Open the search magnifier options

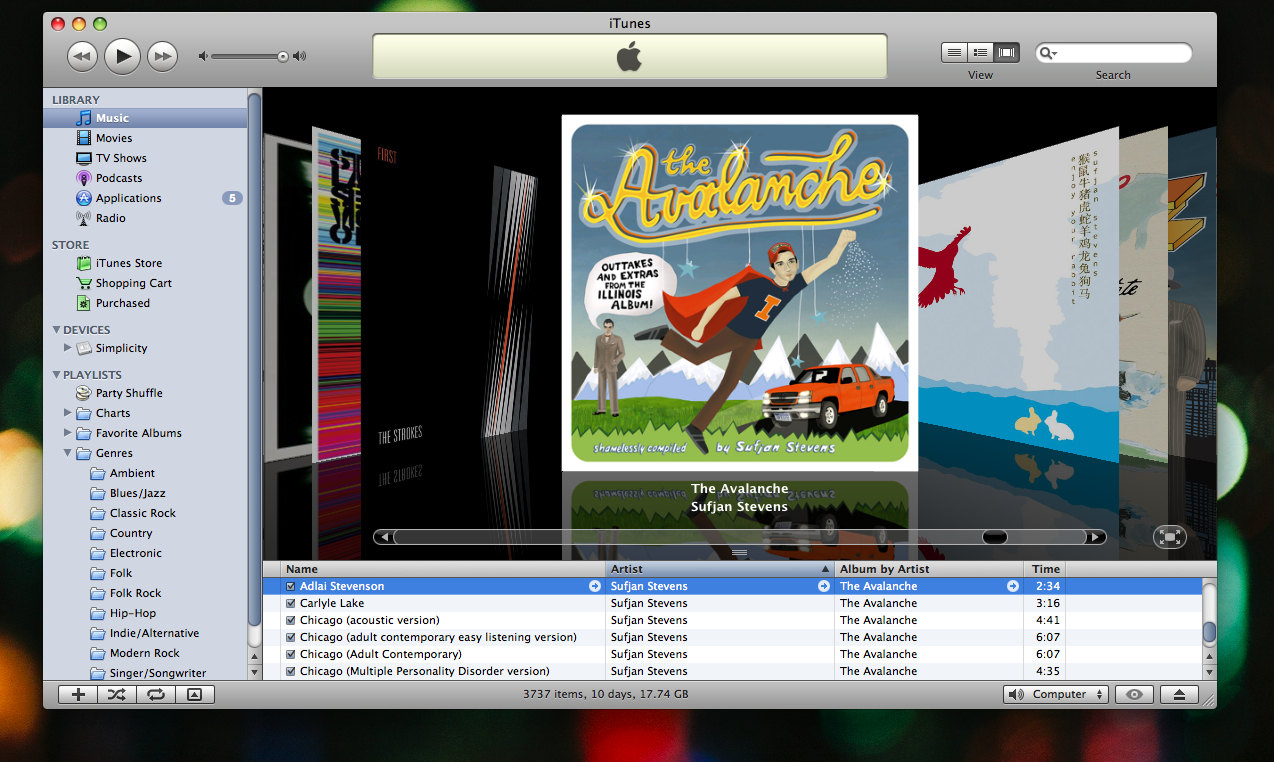[1048, 53]
